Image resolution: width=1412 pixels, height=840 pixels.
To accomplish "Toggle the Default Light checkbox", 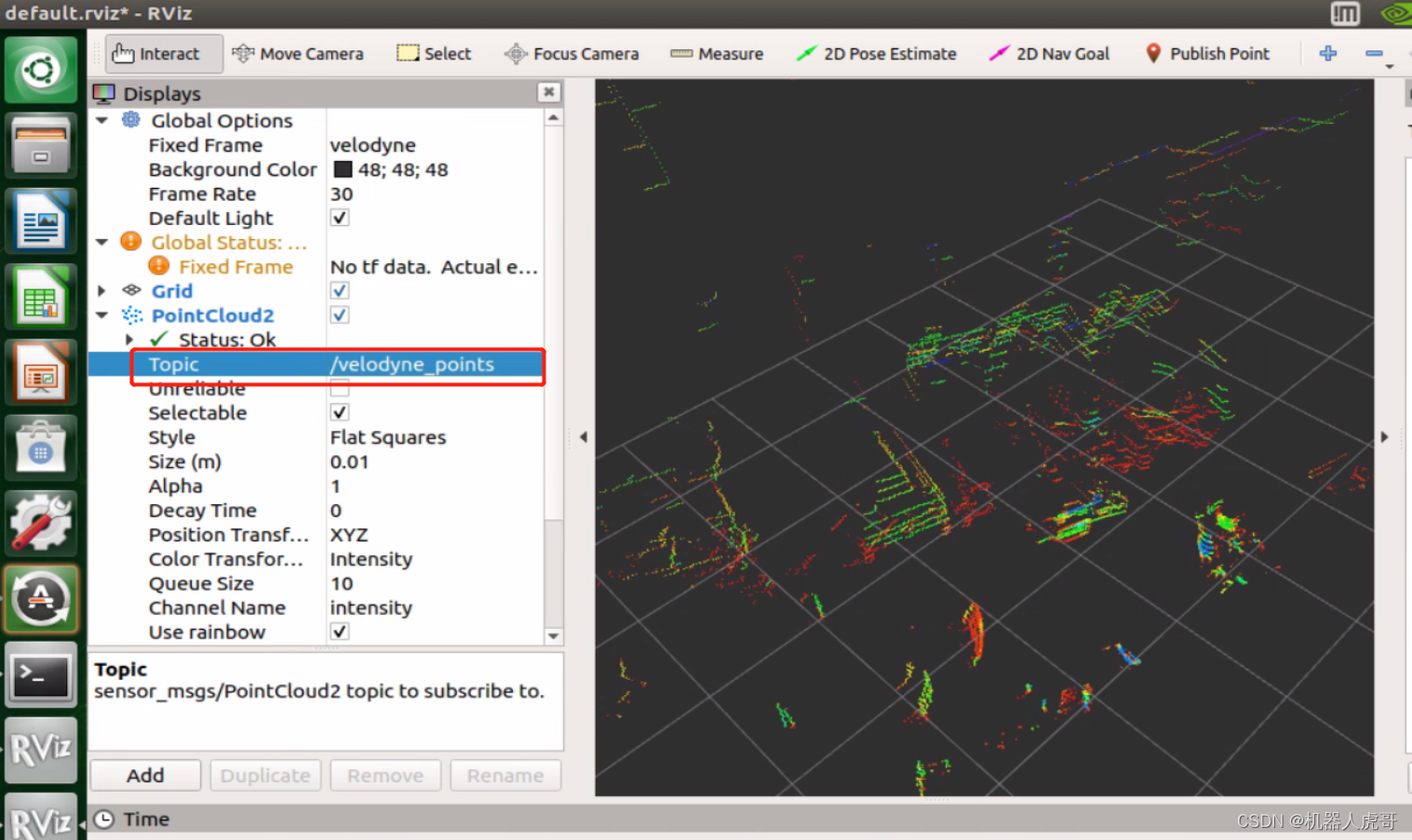I will [340, 218].
